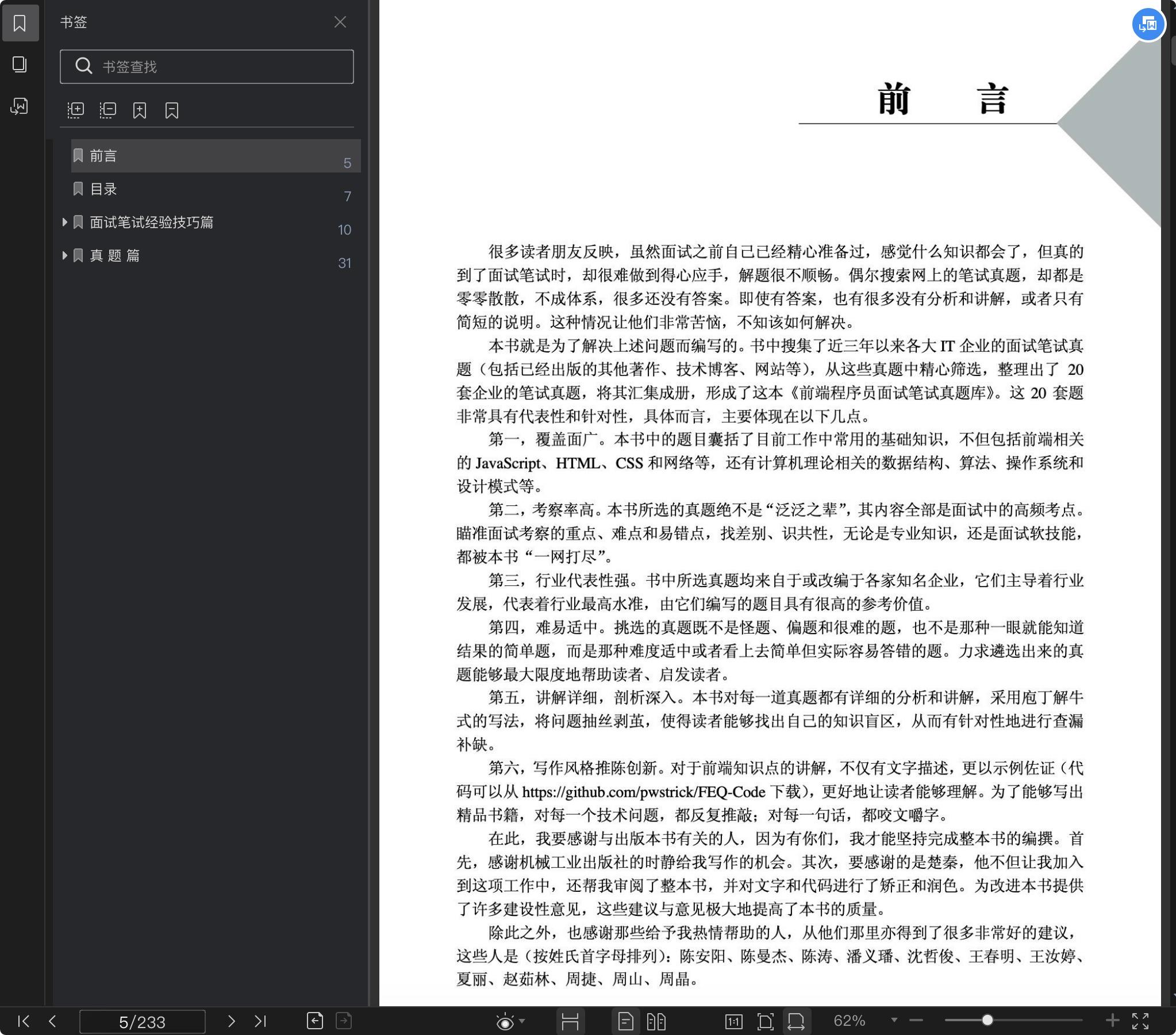Screen dimensions: 1176x1035
Task: Zoom out with the minus button
Action: (x=916, y=1021)
